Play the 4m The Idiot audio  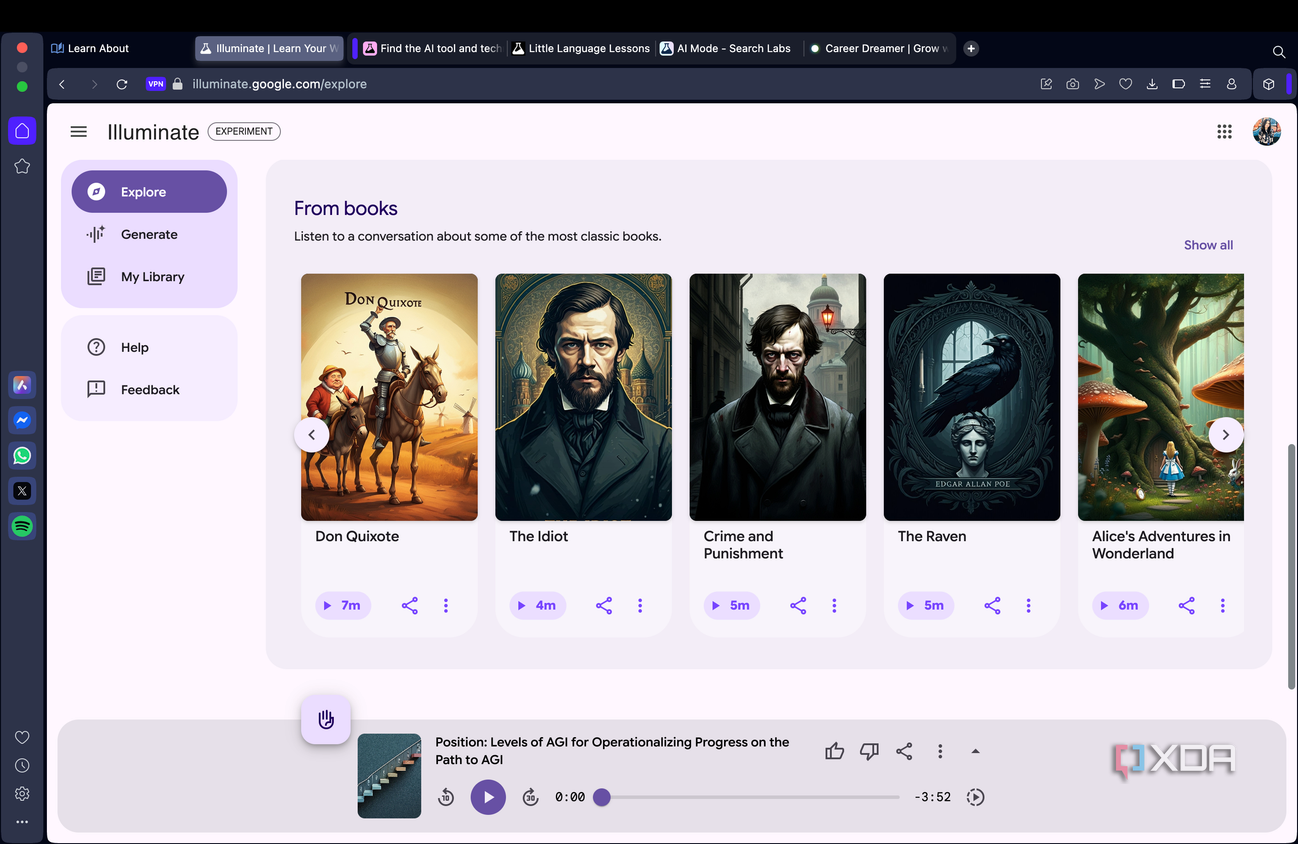pyautogui.click(x=537, y=605)
